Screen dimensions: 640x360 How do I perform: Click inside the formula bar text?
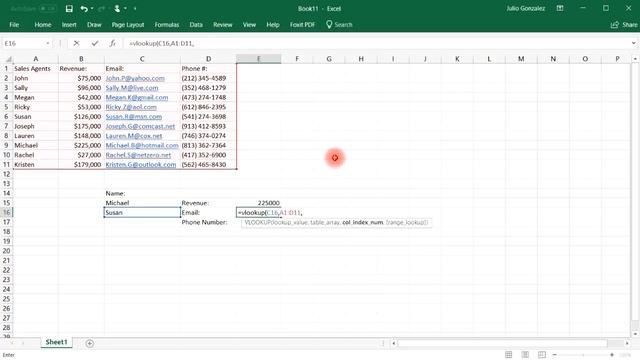pos(162,43)
